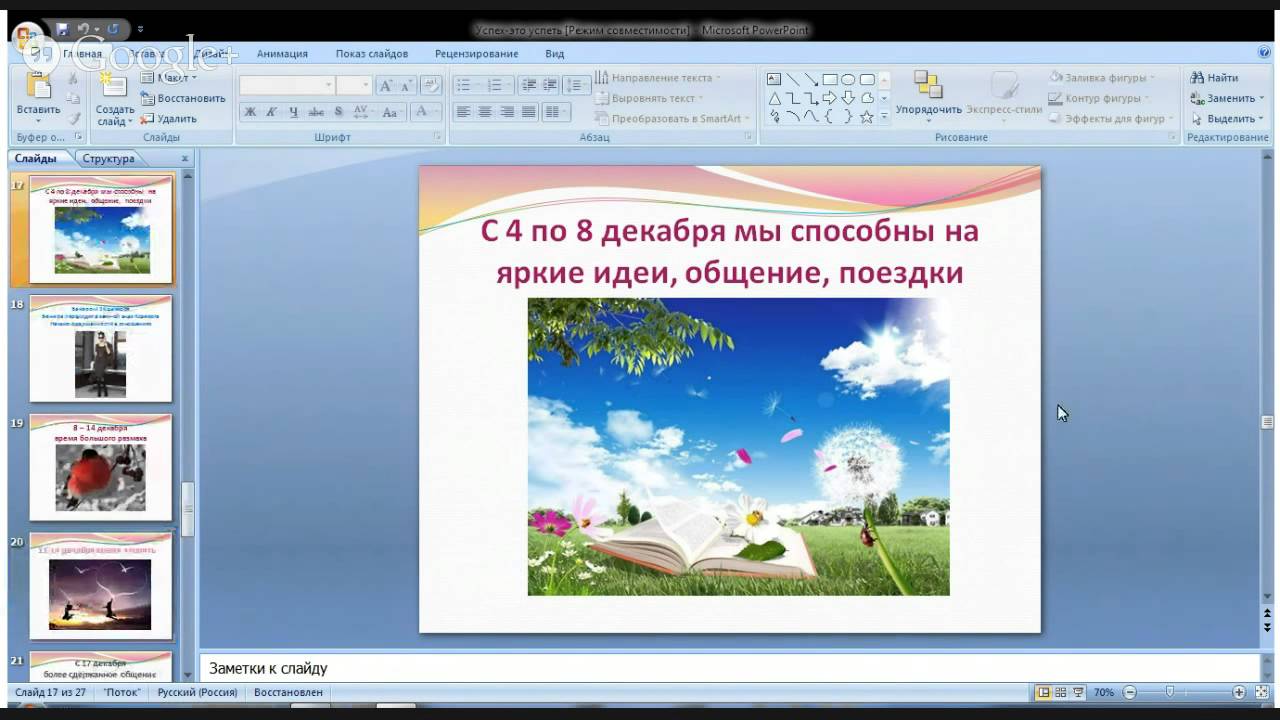Click the Reset (Восстановить) slide button
Screen dimensions: 1280x720
(184, 98)
